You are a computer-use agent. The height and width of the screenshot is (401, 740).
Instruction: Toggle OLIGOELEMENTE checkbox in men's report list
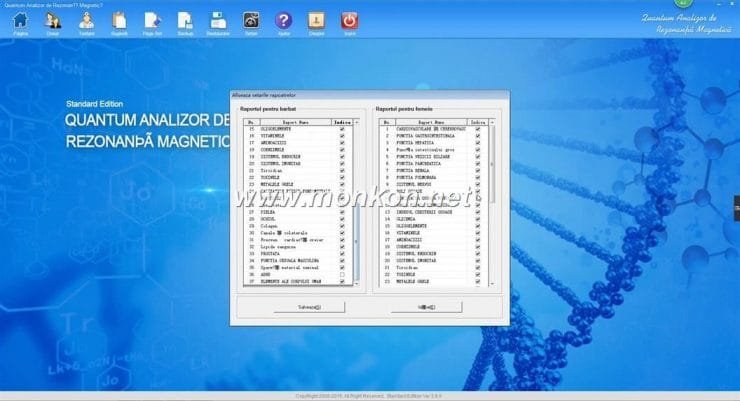click(342, 129)
